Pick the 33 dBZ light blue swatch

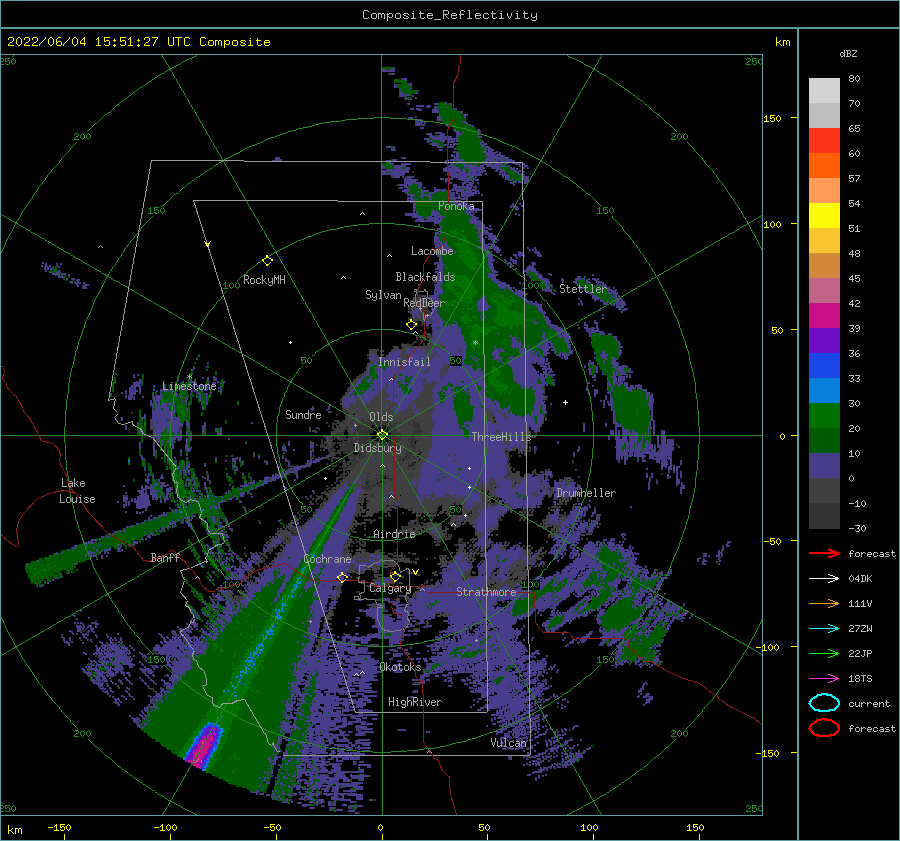click(824, 390)
